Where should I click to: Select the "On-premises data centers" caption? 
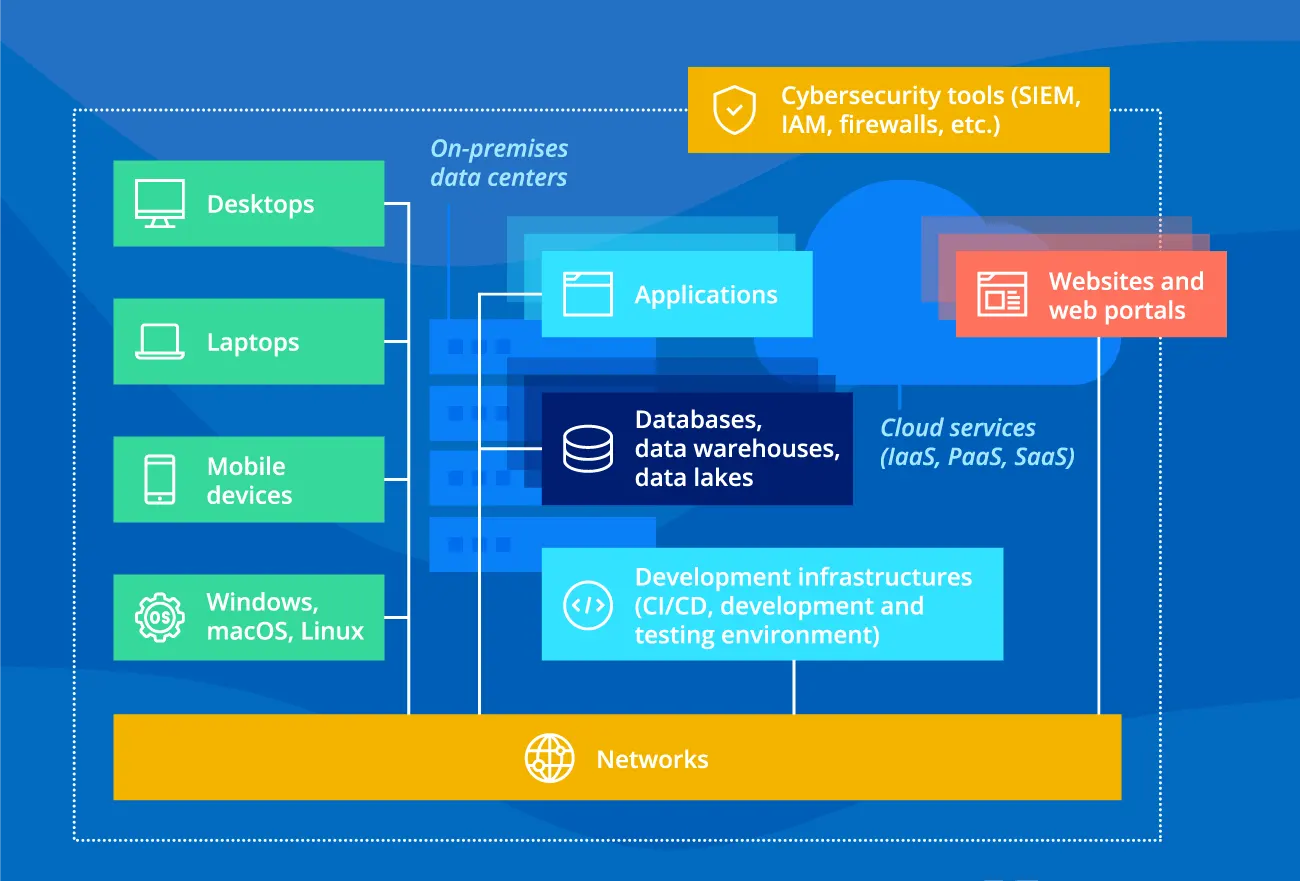499,163
